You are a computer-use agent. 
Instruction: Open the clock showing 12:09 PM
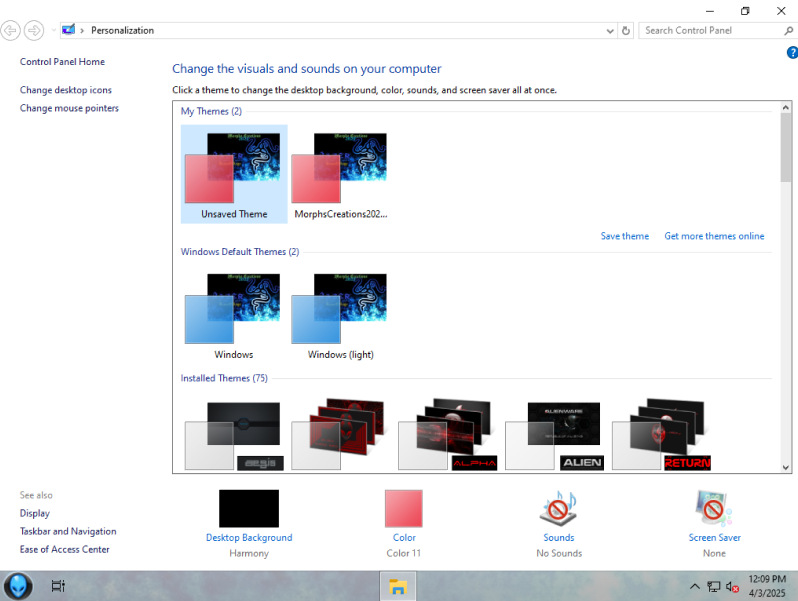(x=767, y=586)
